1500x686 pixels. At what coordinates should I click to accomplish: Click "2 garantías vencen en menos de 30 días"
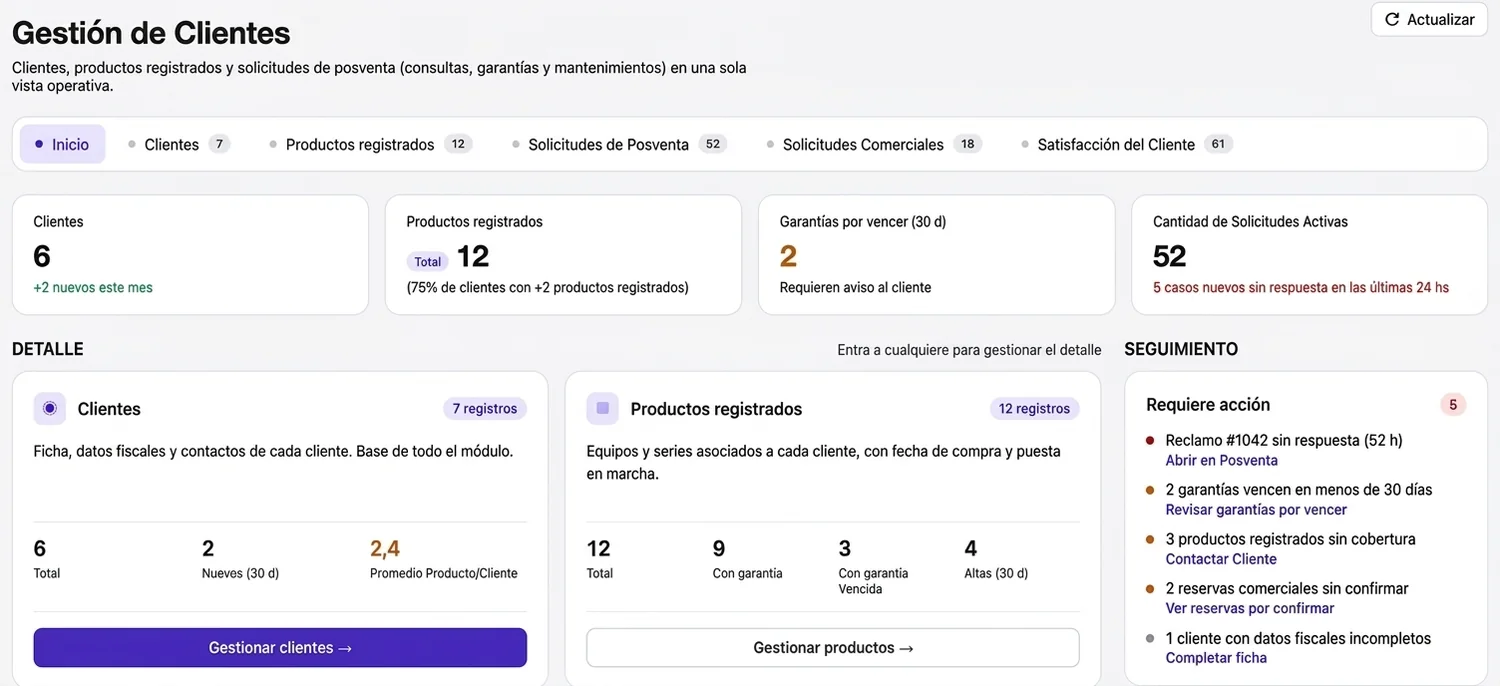[x=1299, y=490]
